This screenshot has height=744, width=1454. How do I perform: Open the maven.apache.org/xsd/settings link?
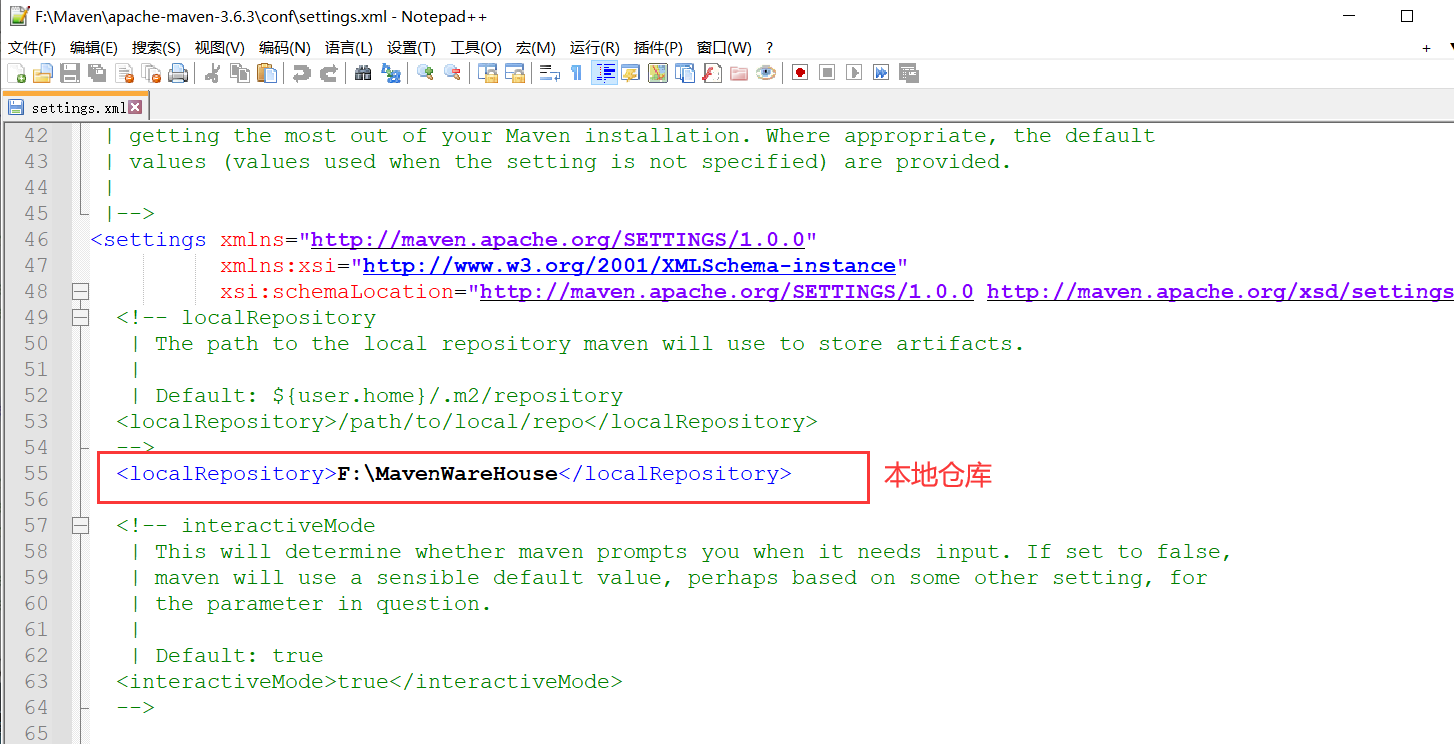(x=1220, y=291)
